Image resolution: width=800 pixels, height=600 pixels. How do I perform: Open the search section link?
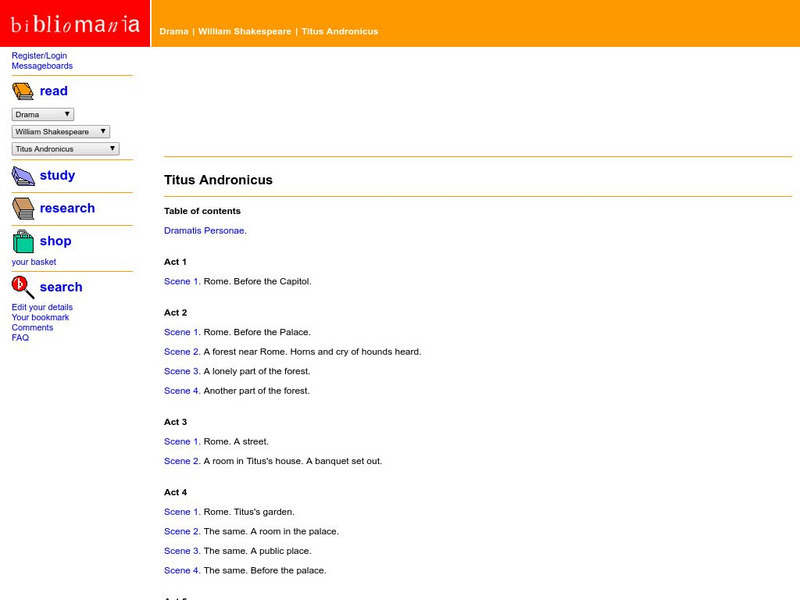61,287
